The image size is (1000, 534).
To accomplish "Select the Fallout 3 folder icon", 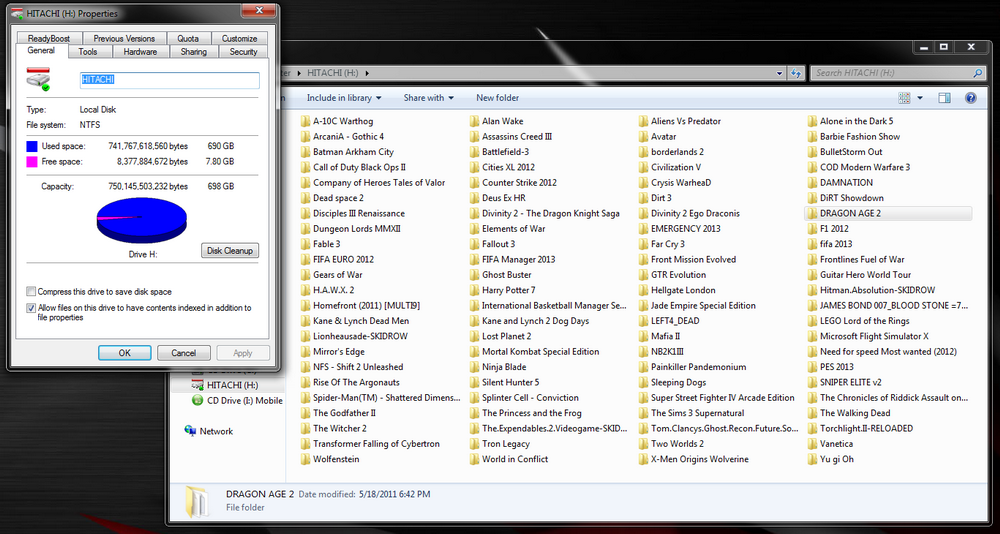I will click(x=474, y=244).
